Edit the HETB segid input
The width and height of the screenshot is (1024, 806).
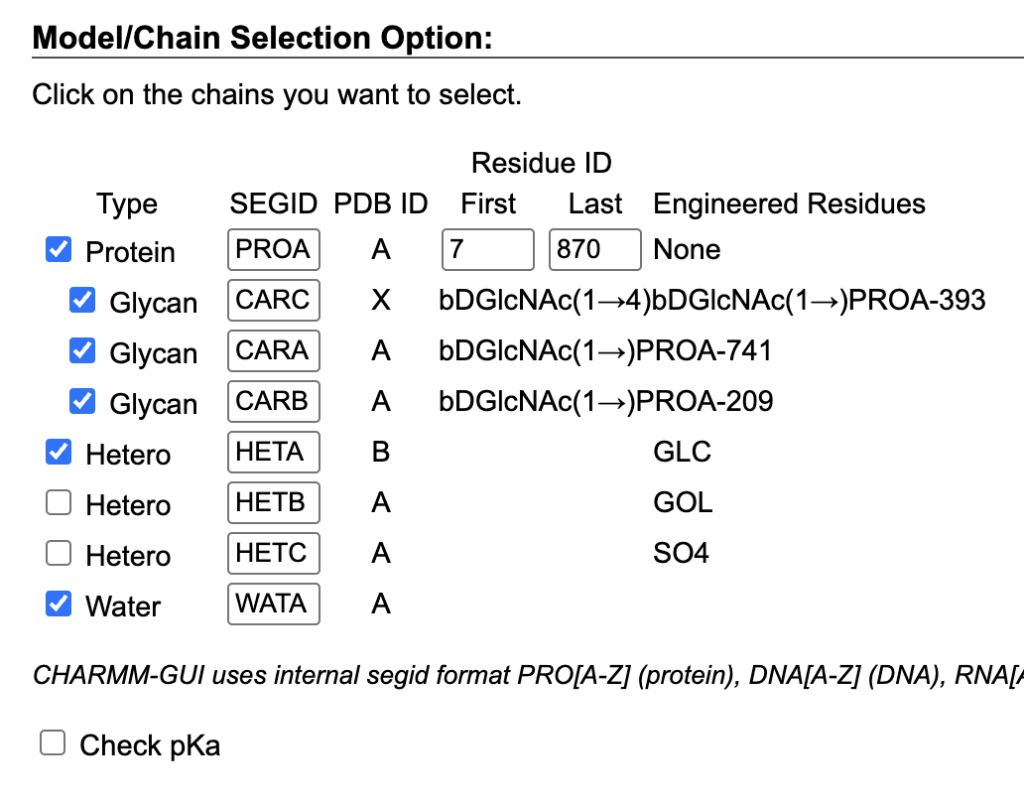[x=273, y=503]
